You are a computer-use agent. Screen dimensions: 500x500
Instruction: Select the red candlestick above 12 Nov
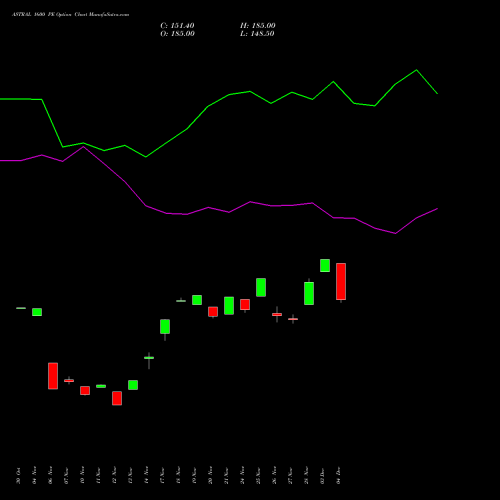(117, 398)
